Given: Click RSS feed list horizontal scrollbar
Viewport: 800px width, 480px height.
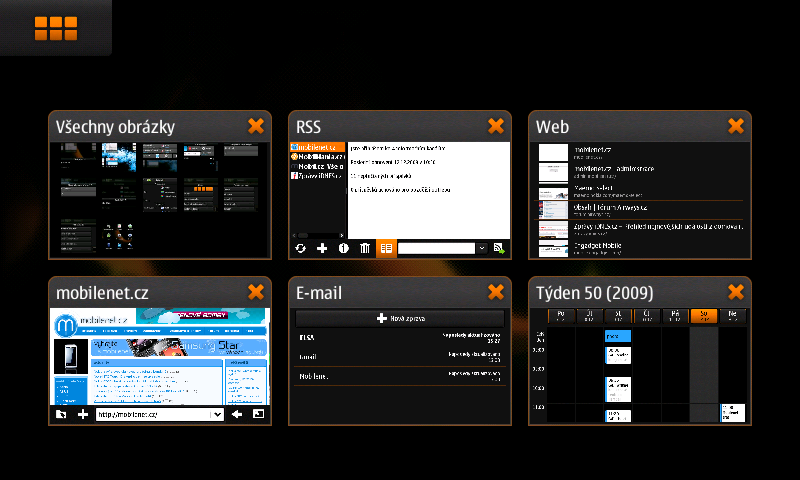Looking at the screenshot, I should 317,236.
